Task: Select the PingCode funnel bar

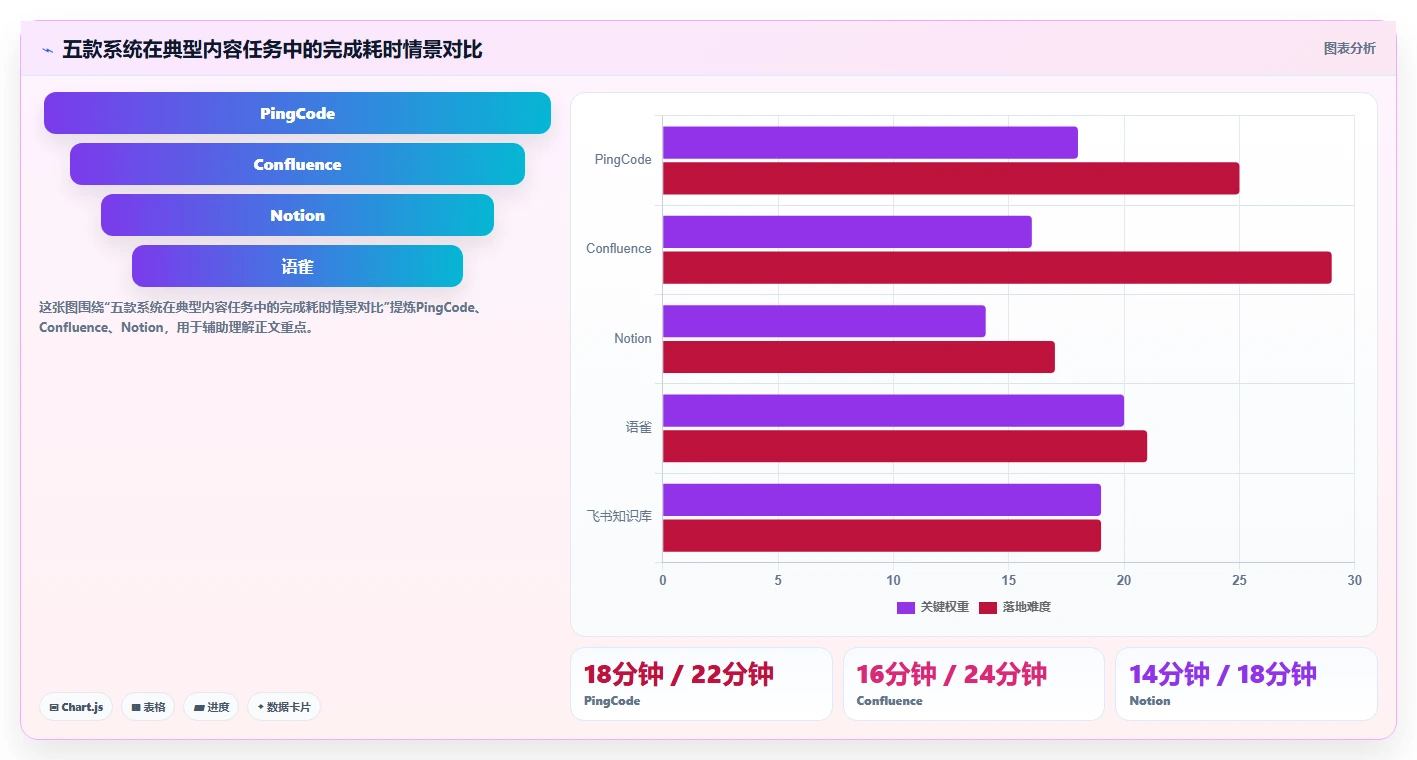Action: [x=297, y=113]
